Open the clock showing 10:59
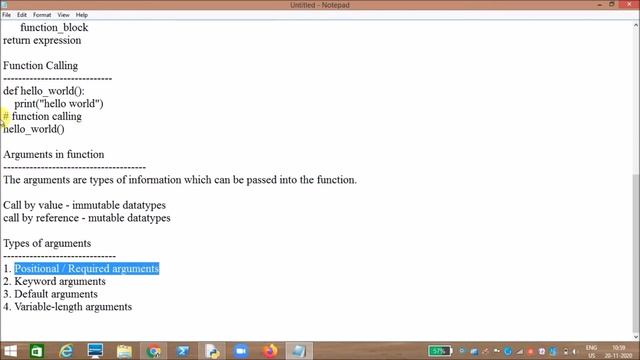The image size is (640, 360). click(618, 351)
